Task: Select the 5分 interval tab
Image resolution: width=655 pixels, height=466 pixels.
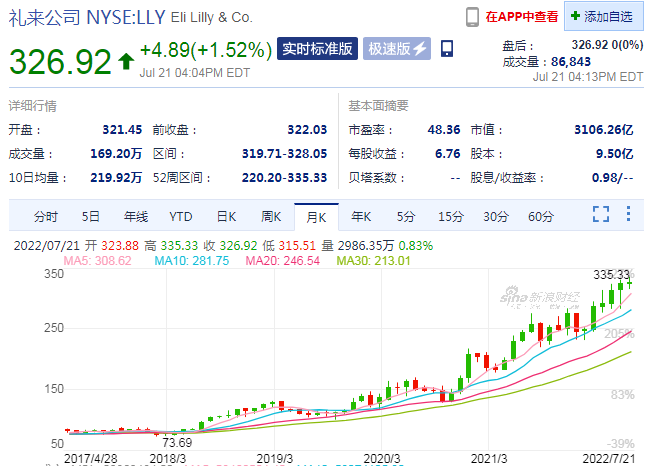Action: click(406, 217)
